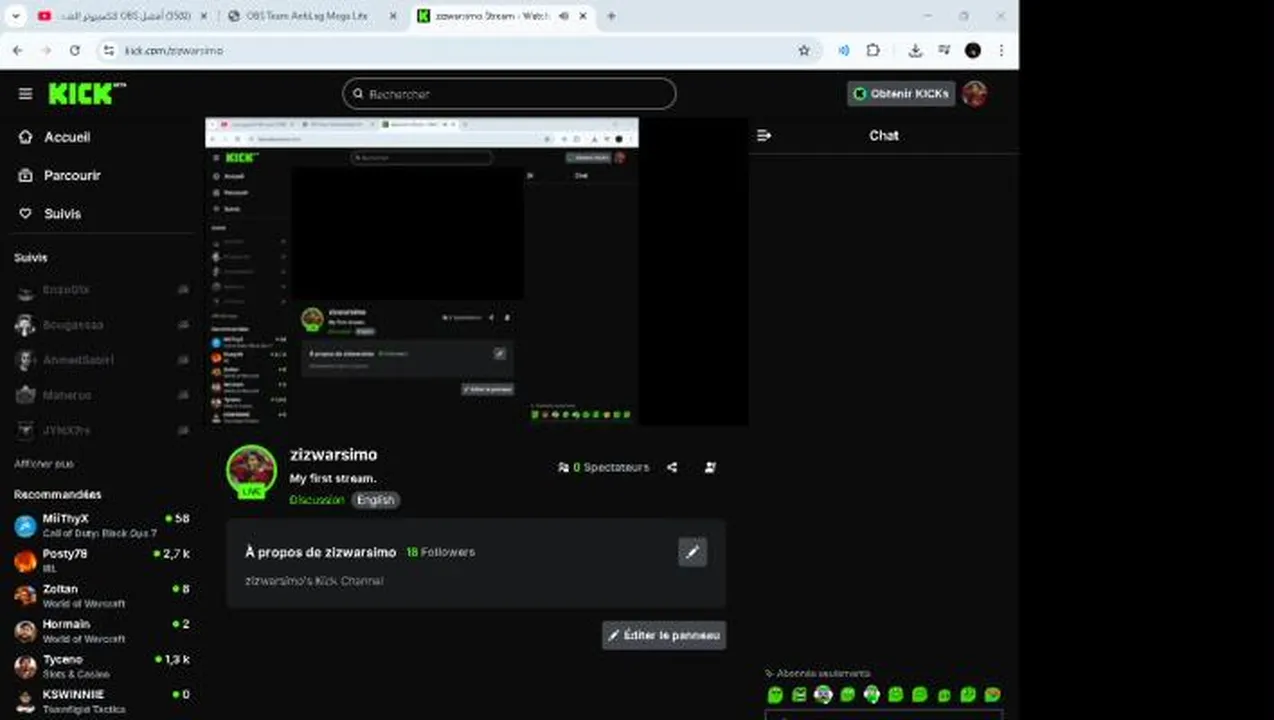Open the hamburger menu beside the Kick logo
The width and height of the screenshot is (1274, 720).
[x=25, y=93]
